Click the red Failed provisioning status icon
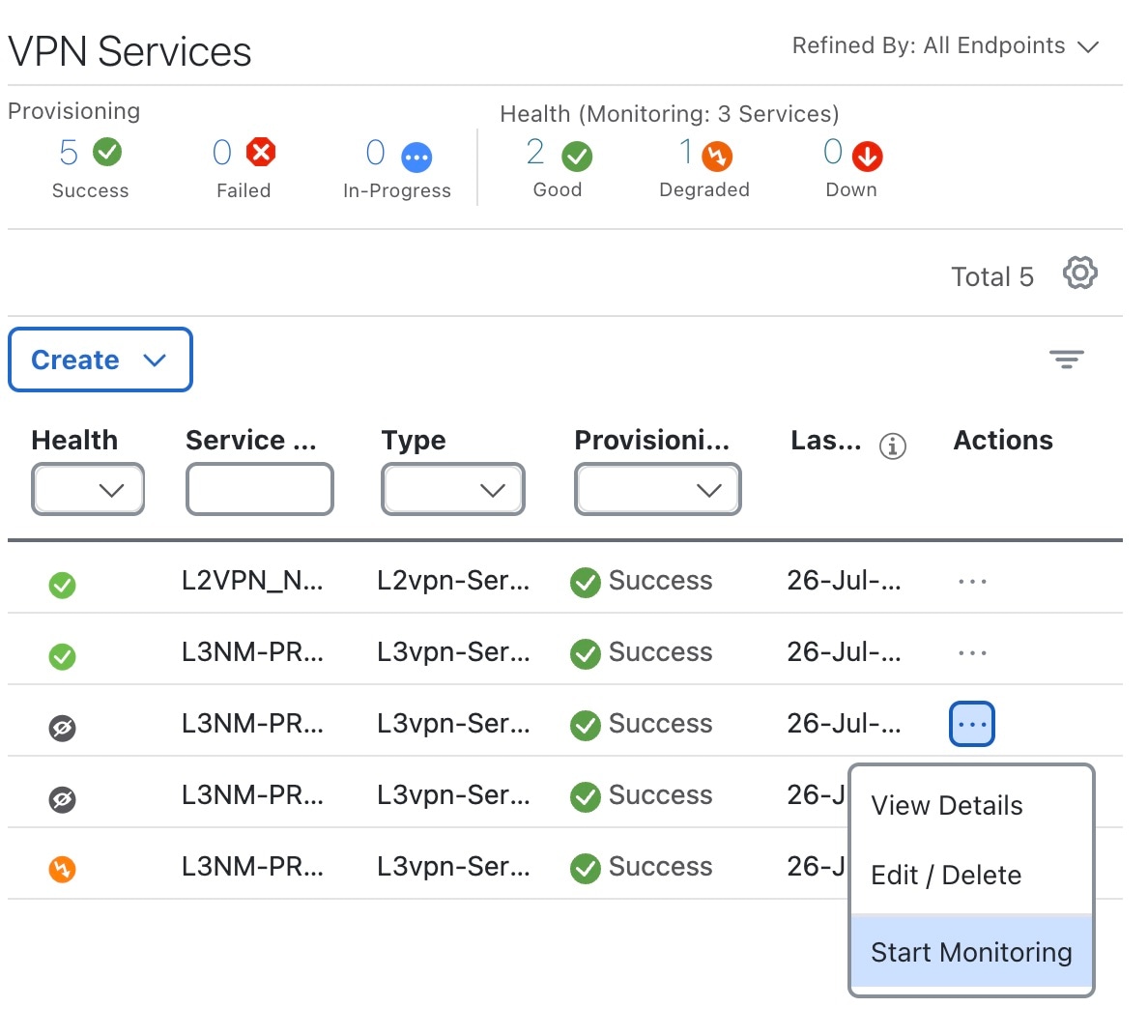 (261, 152)
